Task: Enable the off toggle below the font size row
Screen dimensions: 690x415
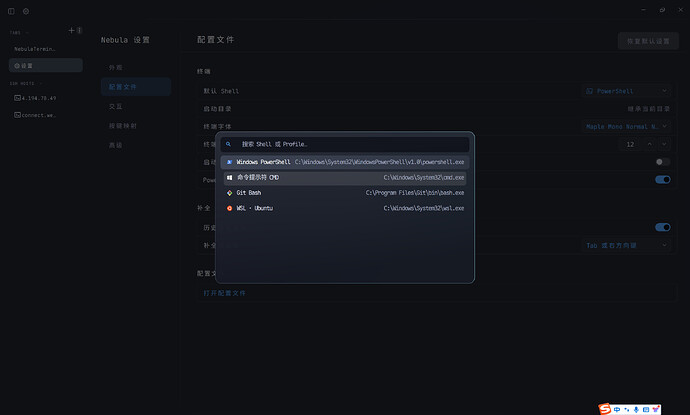Action: click(x=663, y=162)
